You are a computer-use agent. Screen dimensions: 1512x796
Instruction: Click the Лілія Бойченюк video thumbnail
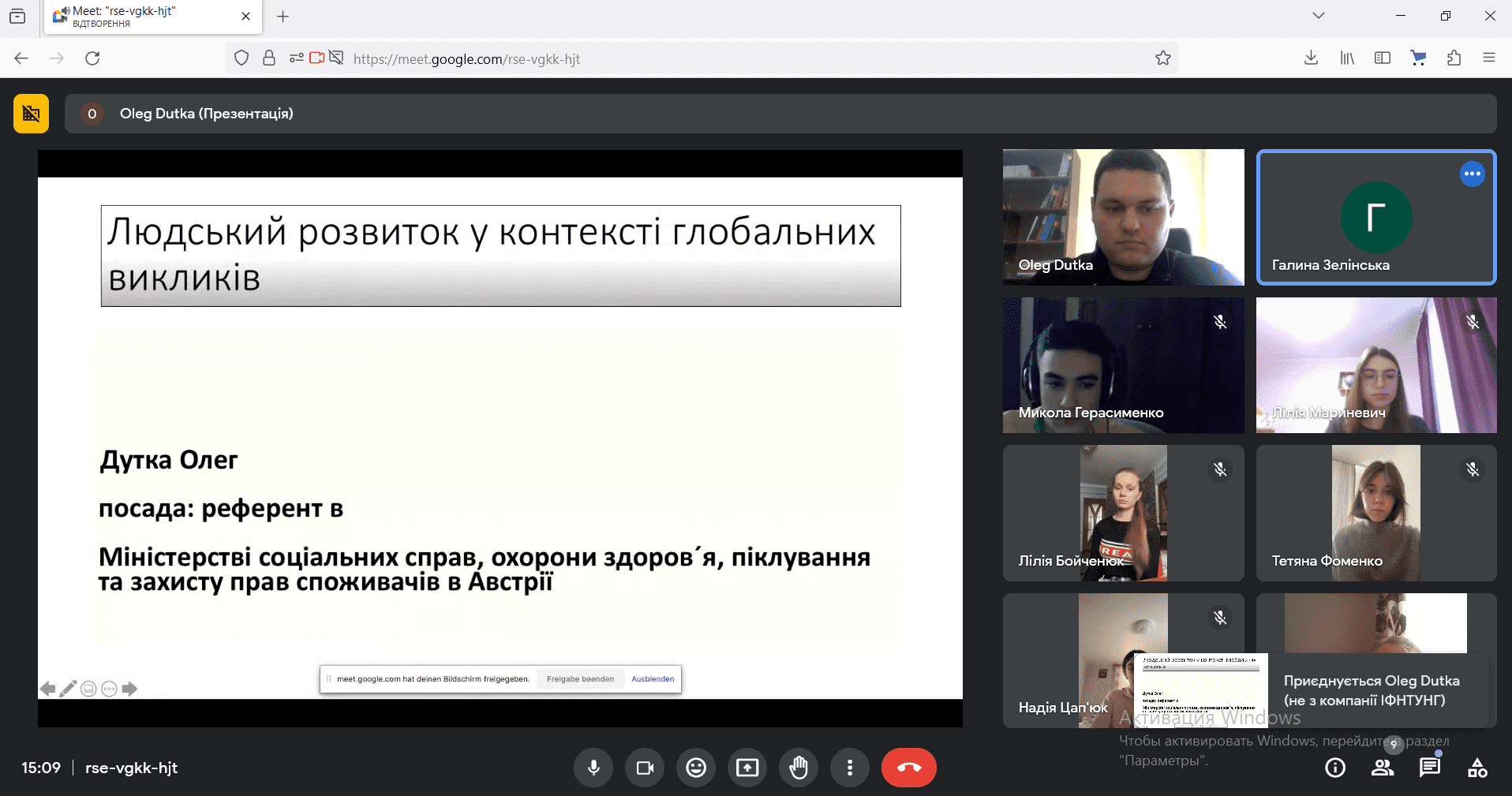pos(1123,513)
